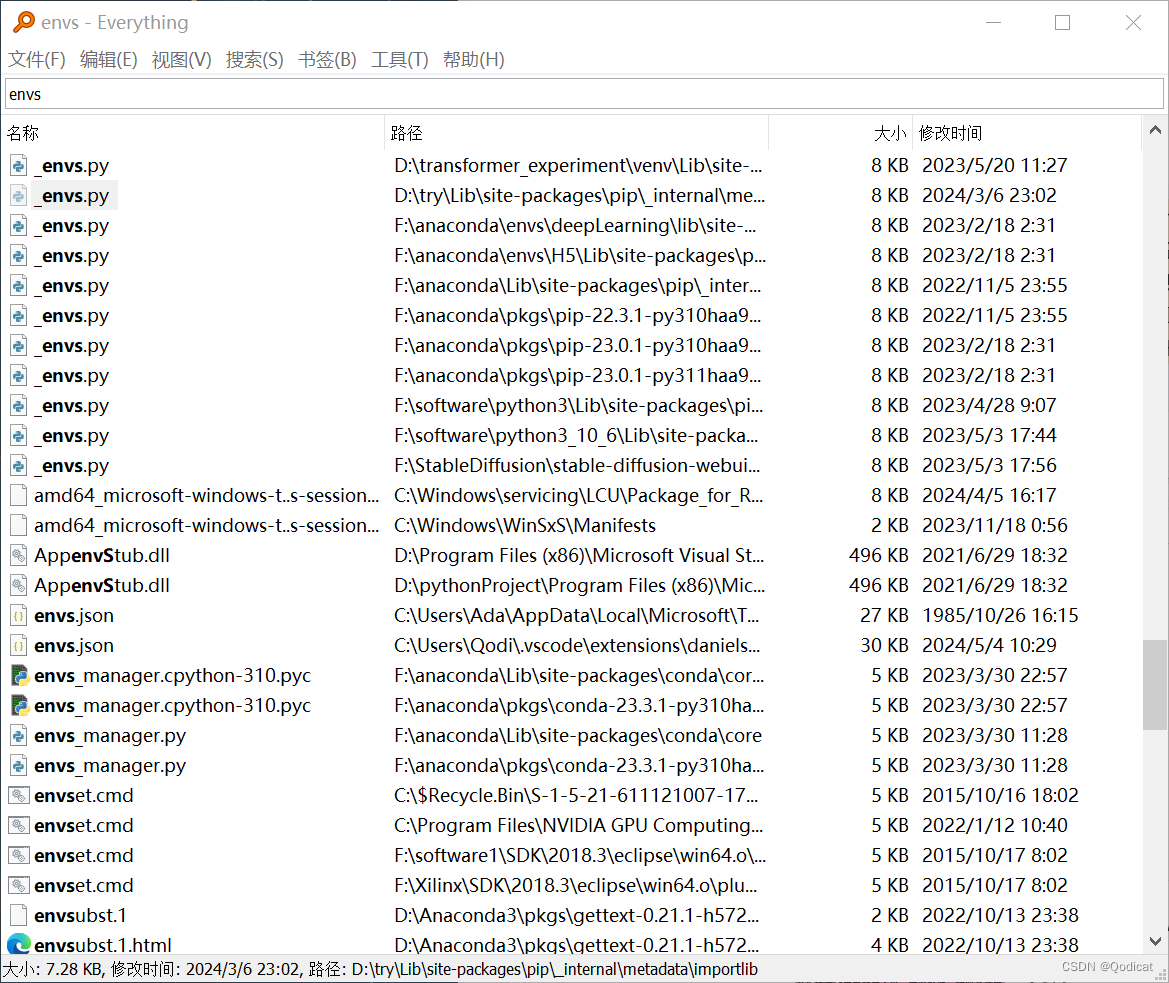Click cmd icon of envset.cmd in NVIDIA GPU Computing

coord(19,826)
